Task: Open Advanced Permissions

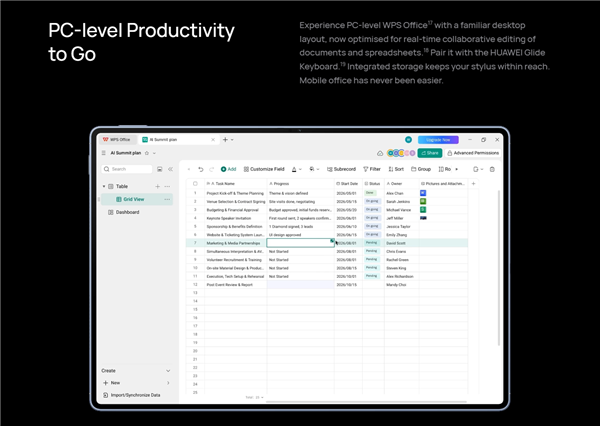Action: coord(473,153)
